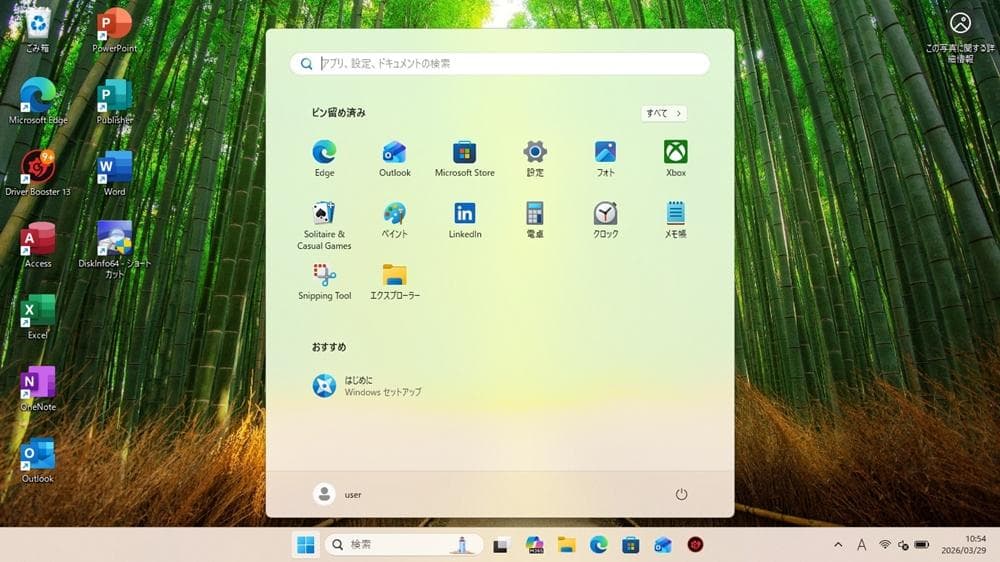The width and height of the screenshot is (1000, 562).
Task: Open the フォト (Photos) app
Action: pyautogui.click(x=605, y=158)
